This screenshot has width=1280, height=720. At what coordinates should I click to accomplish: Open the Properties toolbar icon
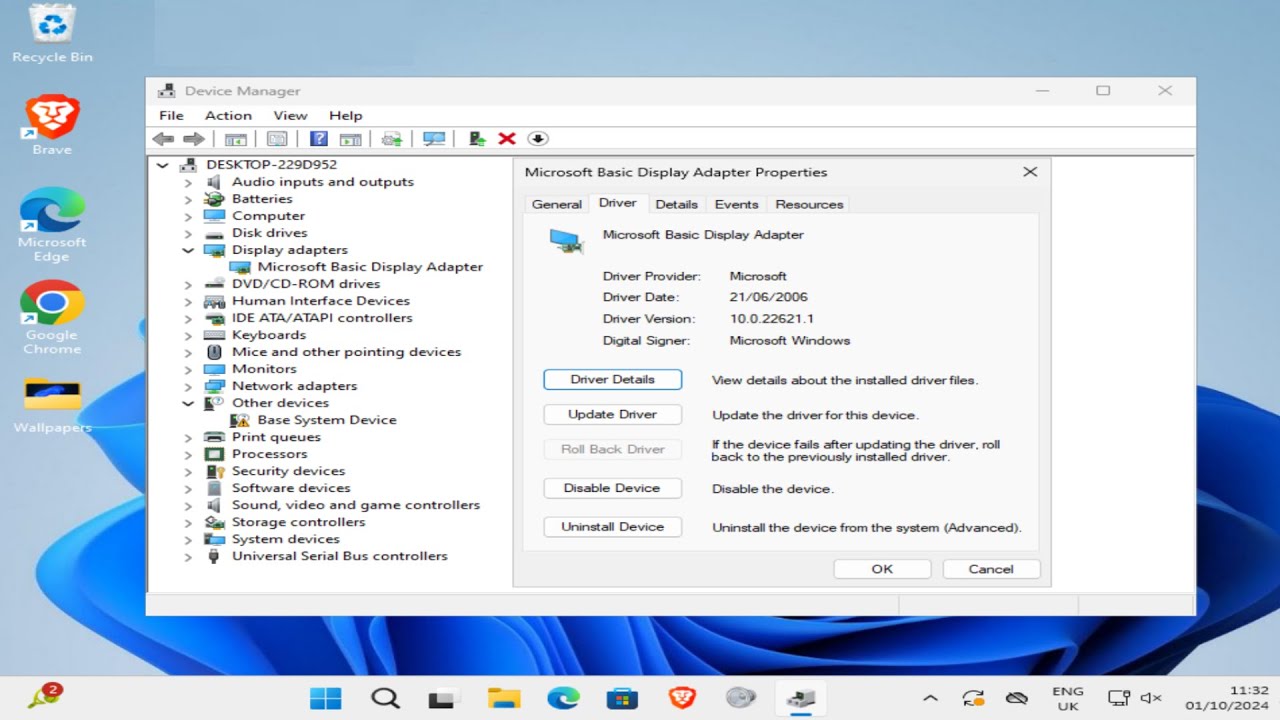coord(277,139)
